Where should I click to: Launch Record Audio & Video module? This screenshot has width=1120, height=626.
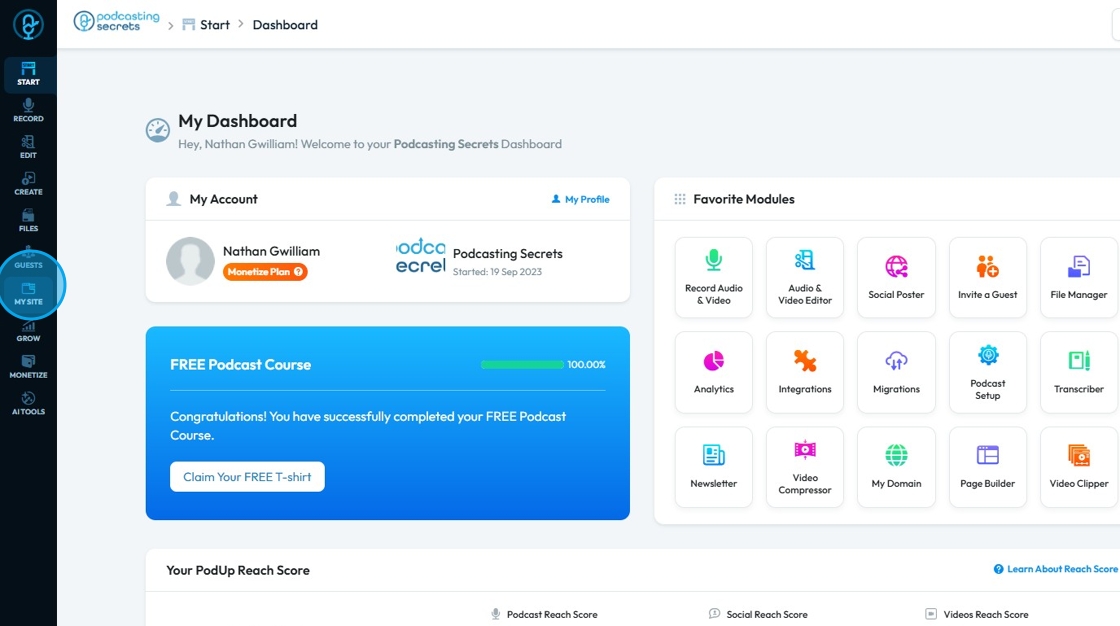pyautogui.click(x=714, y=277)
